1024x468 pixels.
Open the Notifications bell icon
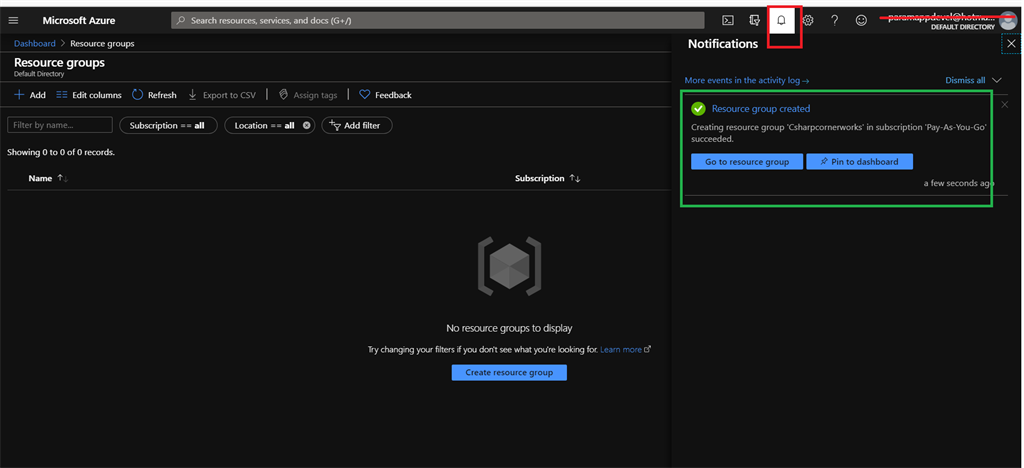pyautogui.click(x=781, y=20)
